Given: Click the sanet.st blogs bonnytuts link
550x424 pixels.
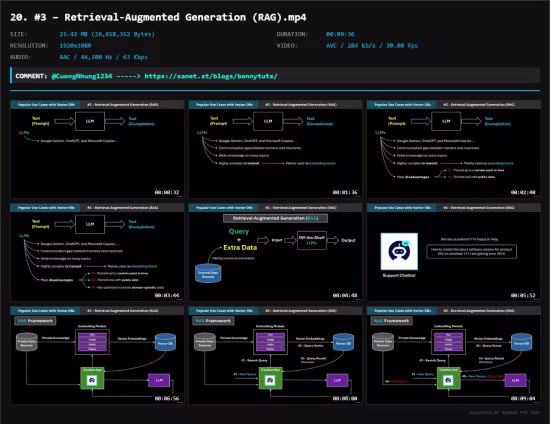Looking at the screenshot, I should (211, 76).
